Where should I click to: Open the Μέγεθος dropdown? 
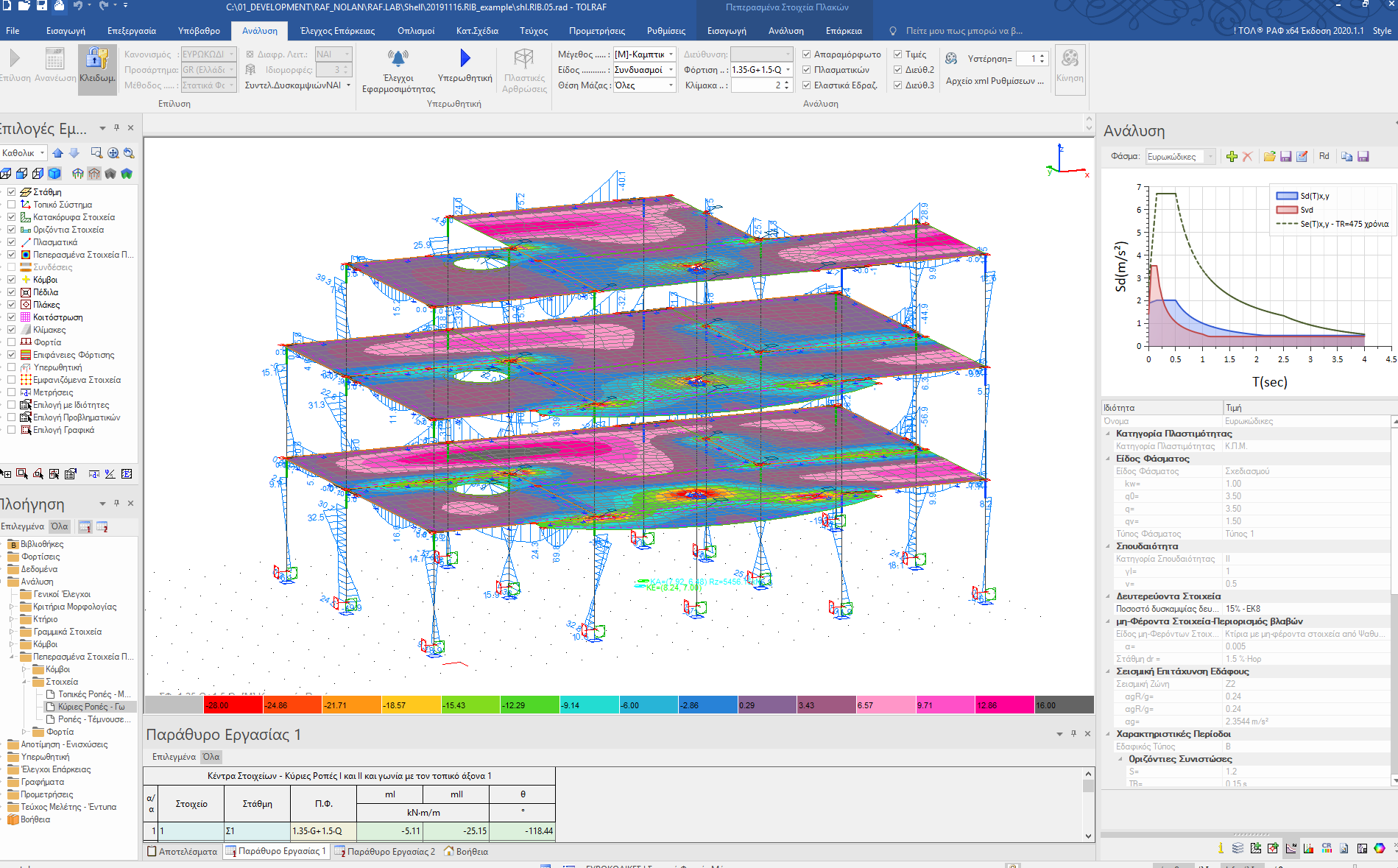pos(671,54)
